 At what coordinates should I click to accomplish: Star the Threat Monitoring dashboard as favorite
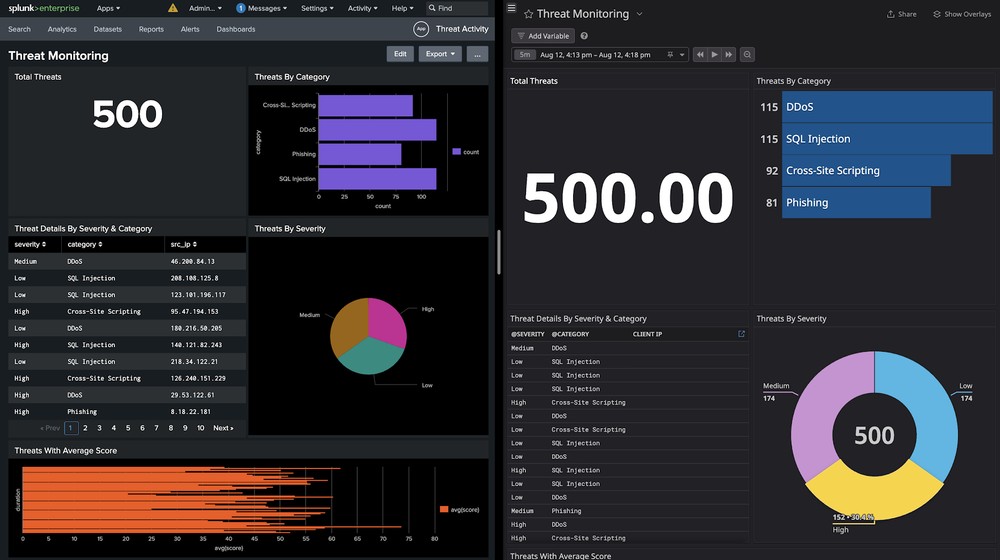pyautogui.click(x=528, y=14)
